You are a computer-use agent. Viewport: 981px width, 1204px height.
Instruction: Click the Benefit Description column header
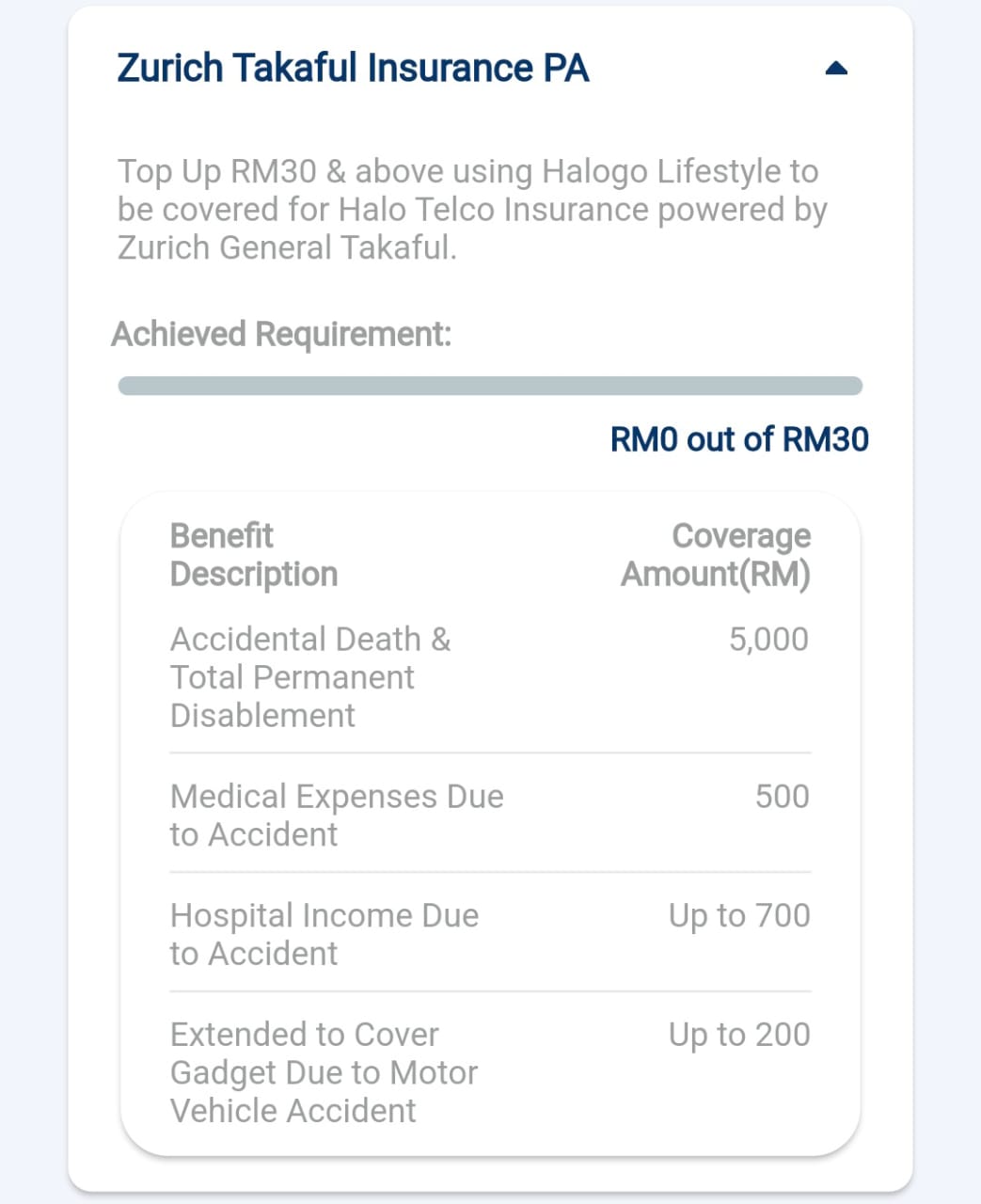point(254,555)
